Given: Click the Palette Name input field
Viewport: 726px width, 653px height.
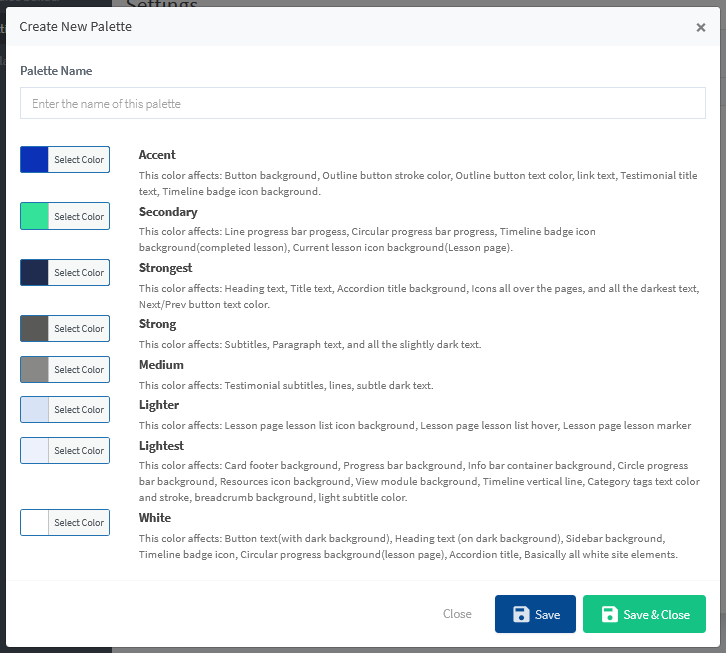Looking at the screenshot, I should coord(363,103).
